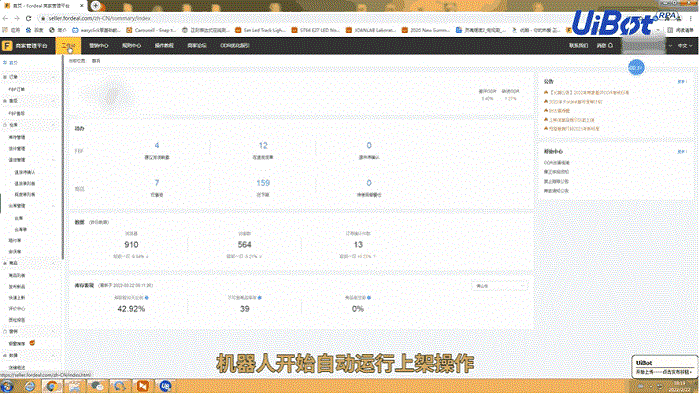
Task: Click the Windows Start orb
Action: click(x=7, y=386)
